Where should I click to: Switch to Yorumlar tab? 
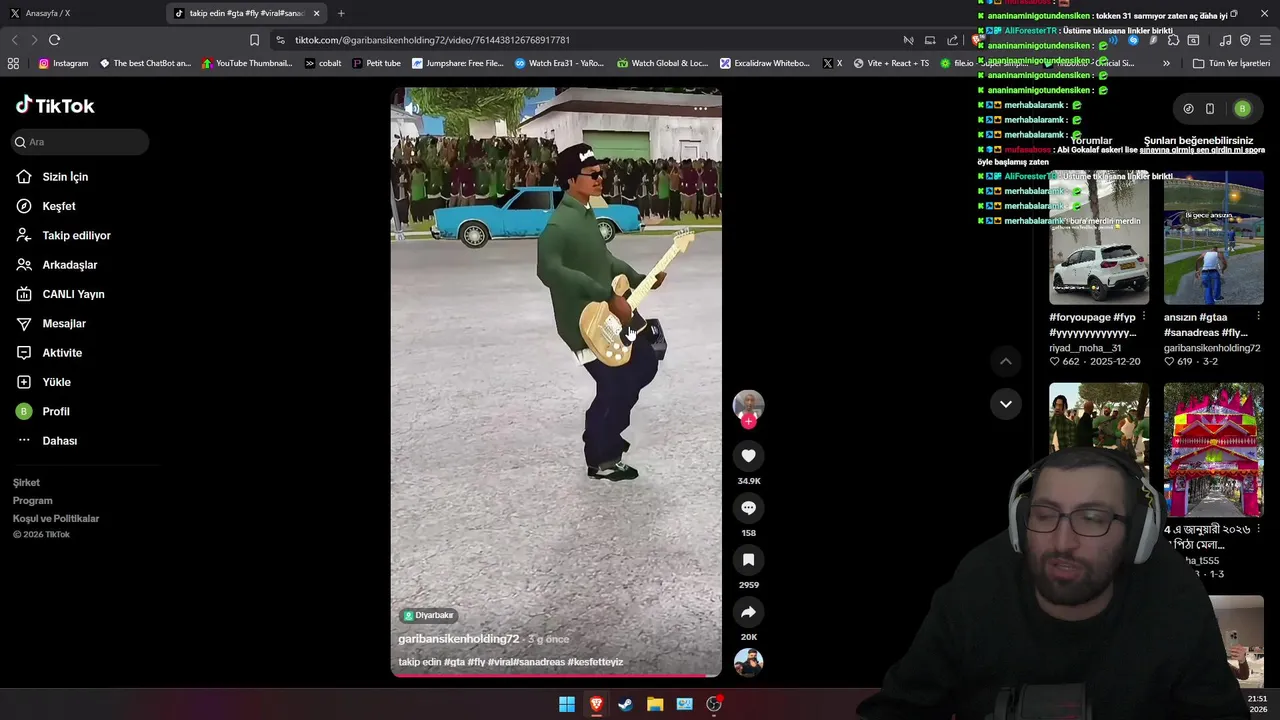1091,141
